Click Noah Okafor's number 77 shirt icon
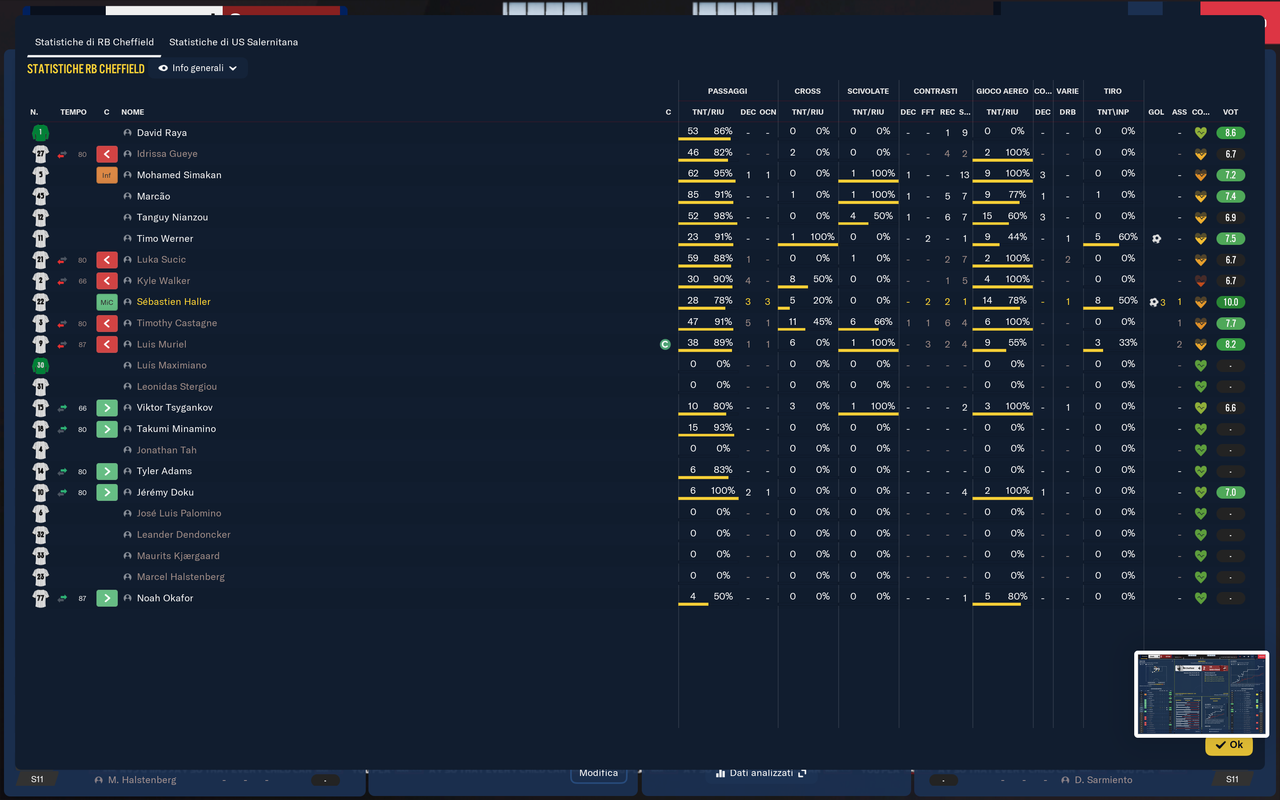The height and width of the screenshot is (800, 1280). click(40, 598)
